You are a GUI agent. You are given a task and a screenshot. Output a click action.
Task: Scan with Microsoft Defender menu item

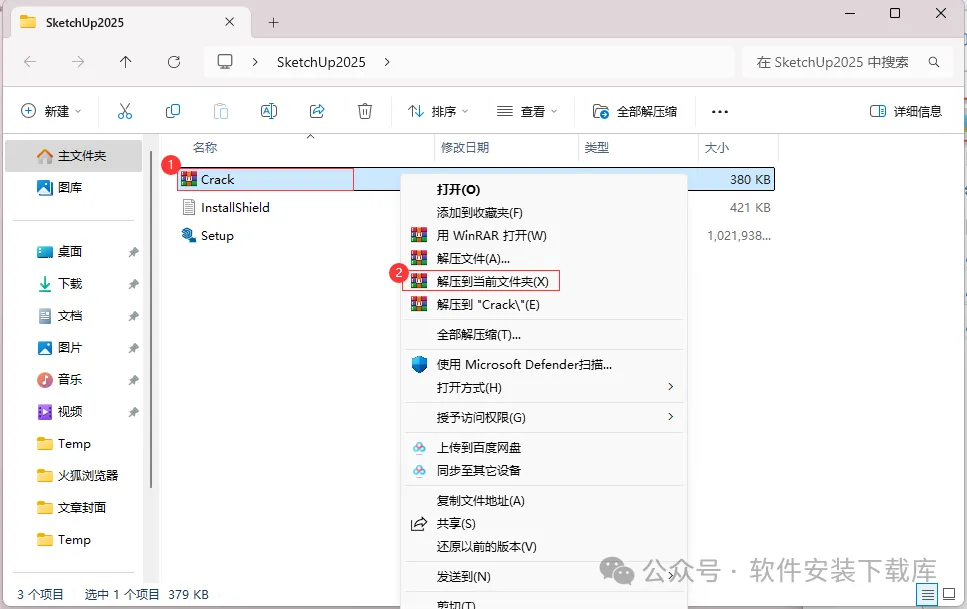(x=544, y=364)
